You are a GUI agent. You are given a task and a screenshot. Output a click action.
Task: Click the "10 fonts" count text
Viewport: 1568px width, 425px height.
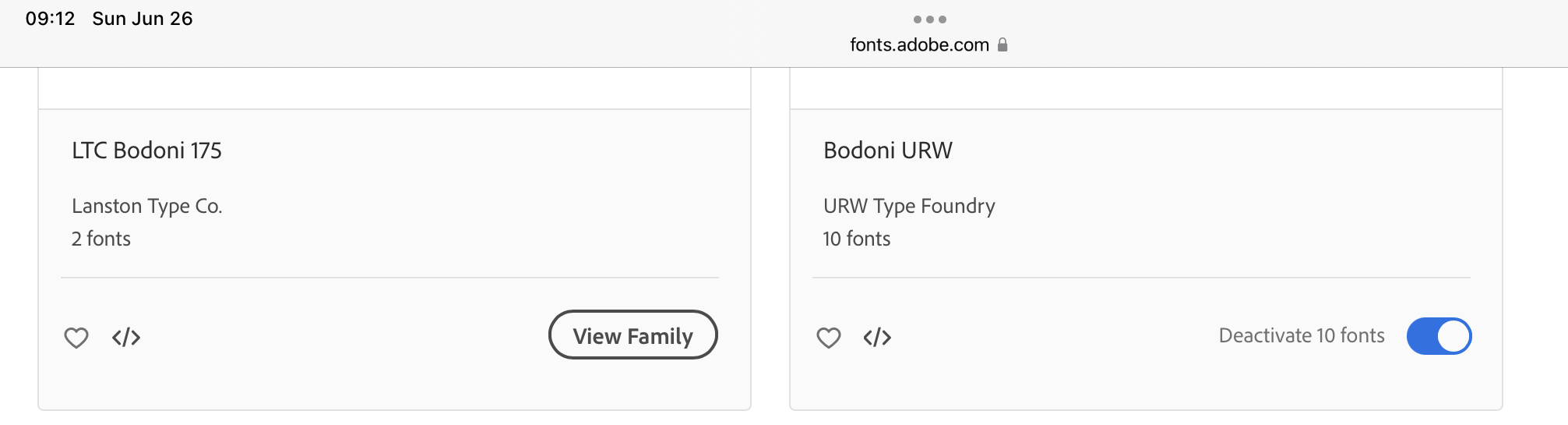857,239
